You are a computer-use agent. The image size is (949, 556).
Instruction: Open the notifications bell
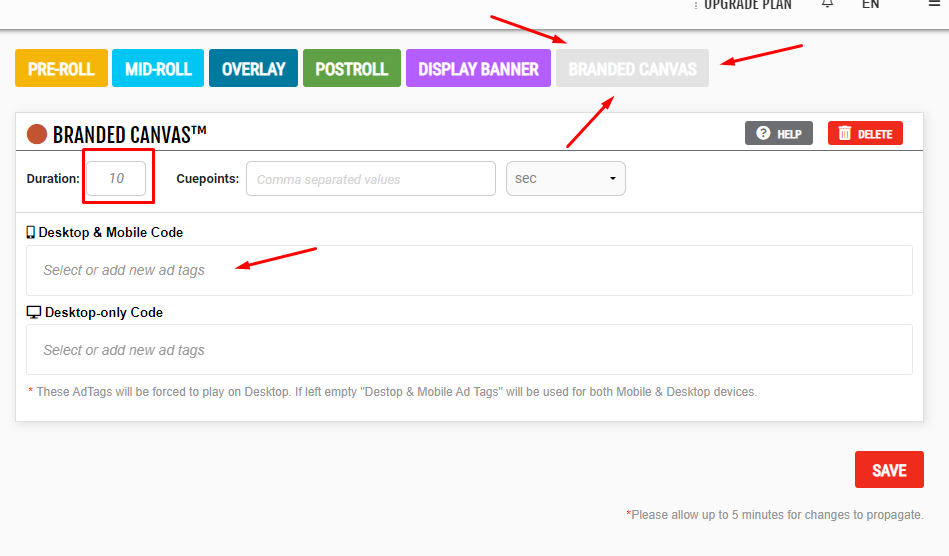(x=827, y=4)
